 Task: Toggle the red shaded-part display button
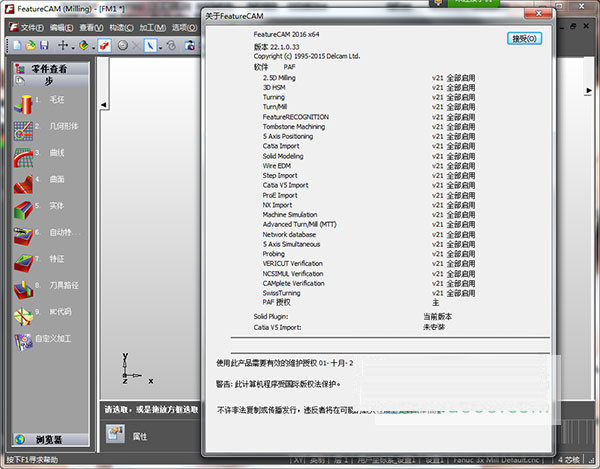tap(104, 46)
